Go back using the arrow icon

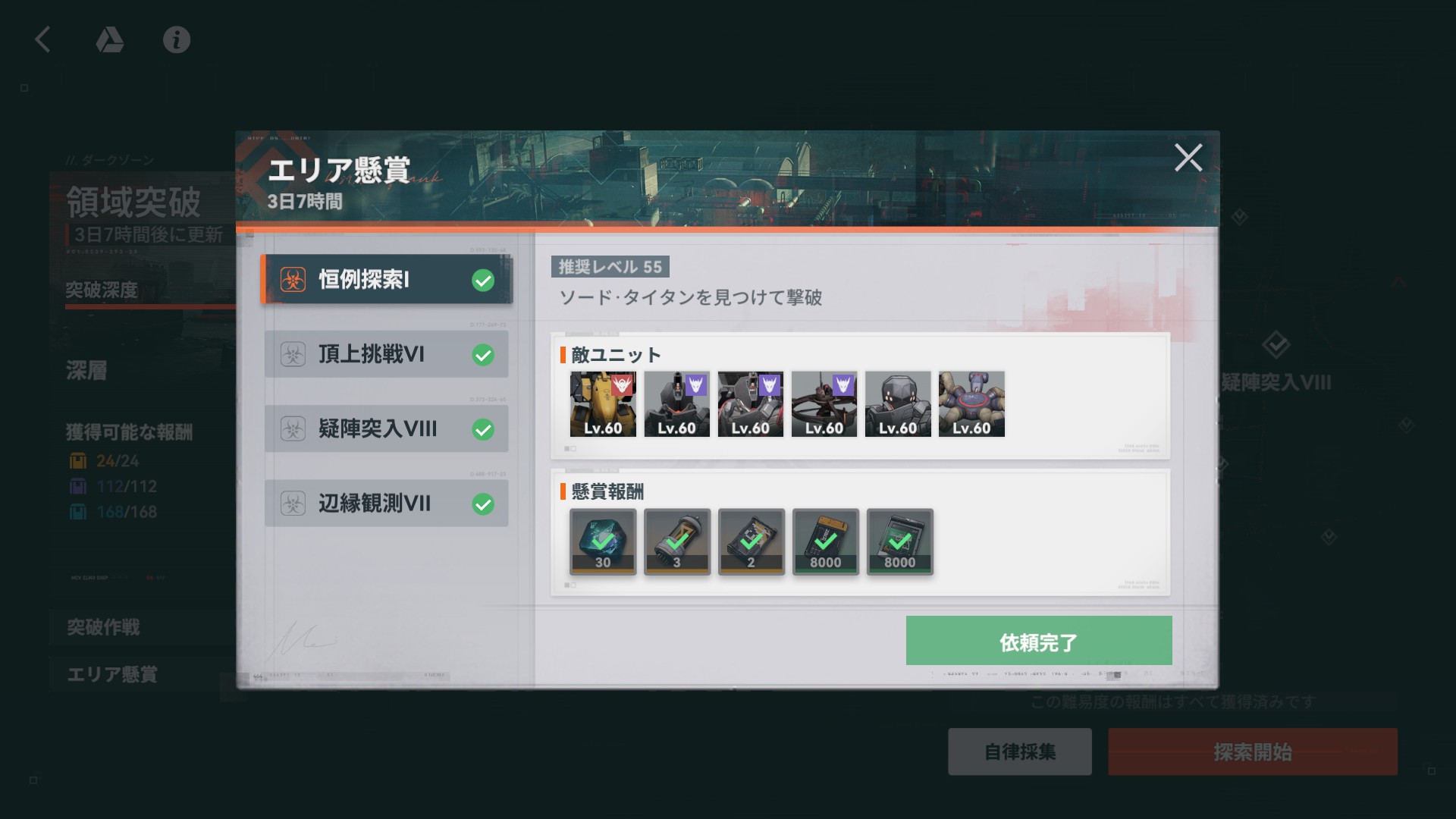click(43, 39)
